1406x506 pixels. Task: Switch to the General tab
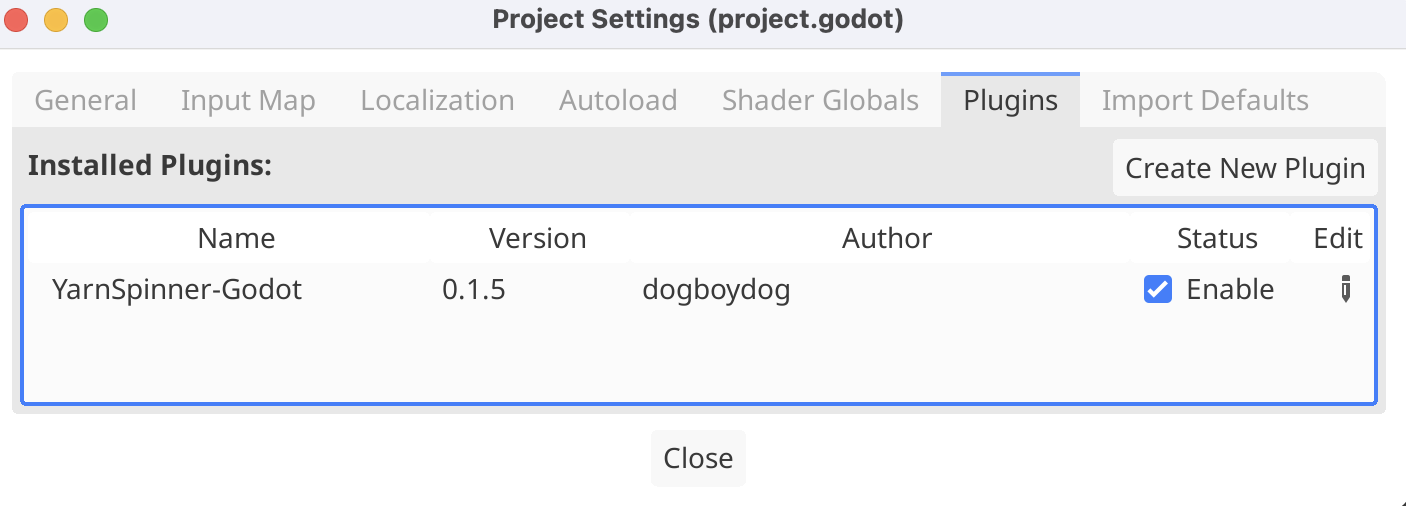(85, 101)
